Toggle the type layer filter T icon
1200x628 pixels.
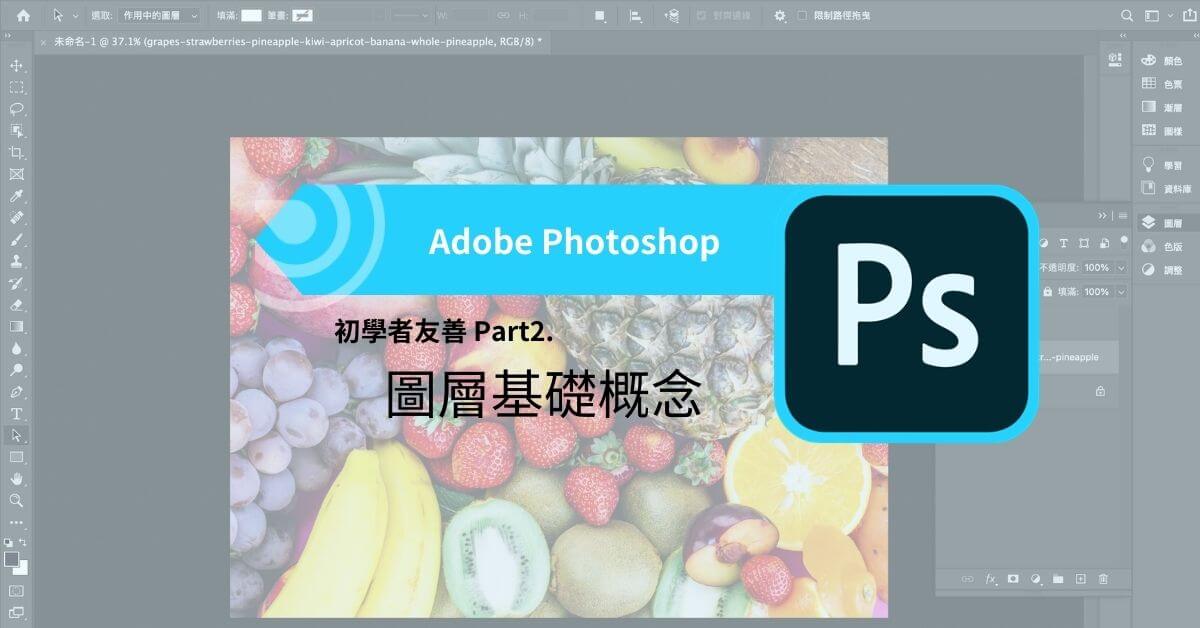(x=1064, y=243)
